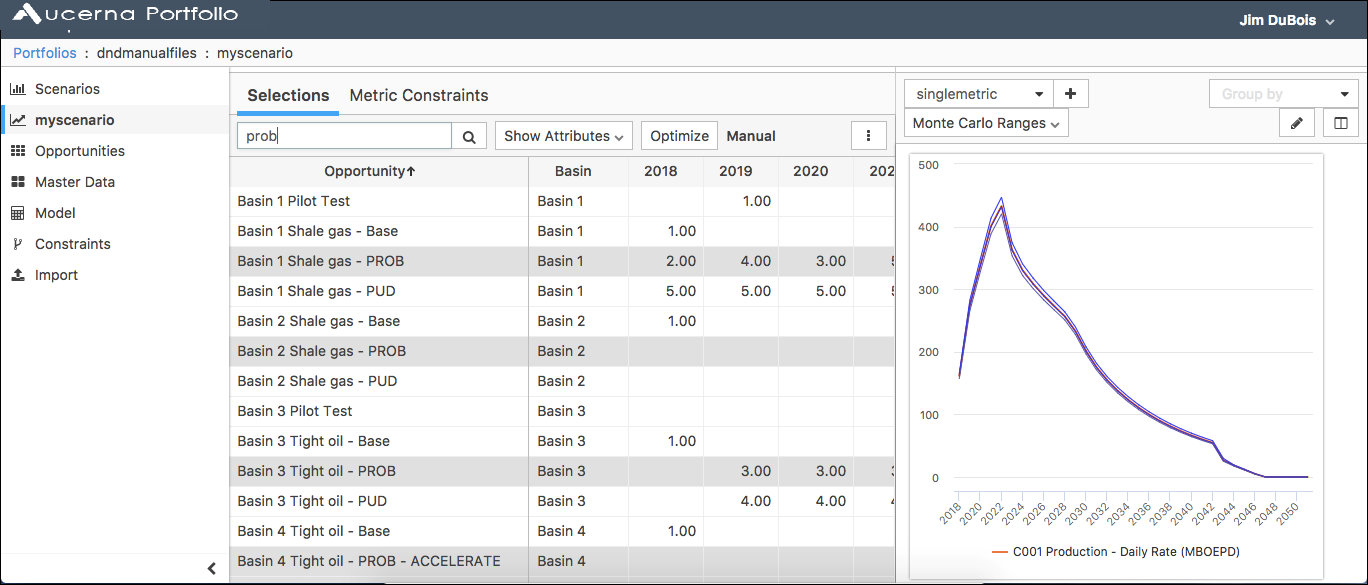Screen dimensions: 1368x585
Task: Click the C001 Production legend color line
Action: 1000,552
